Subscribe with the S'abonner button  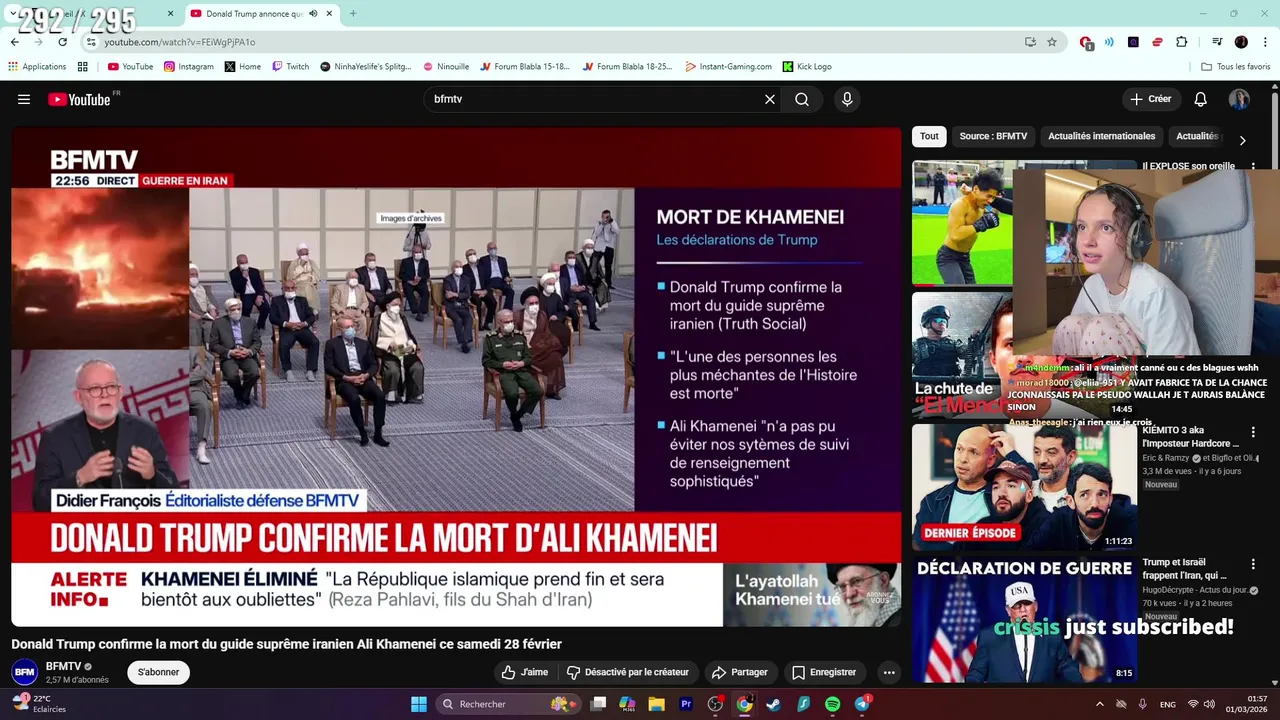158,672
